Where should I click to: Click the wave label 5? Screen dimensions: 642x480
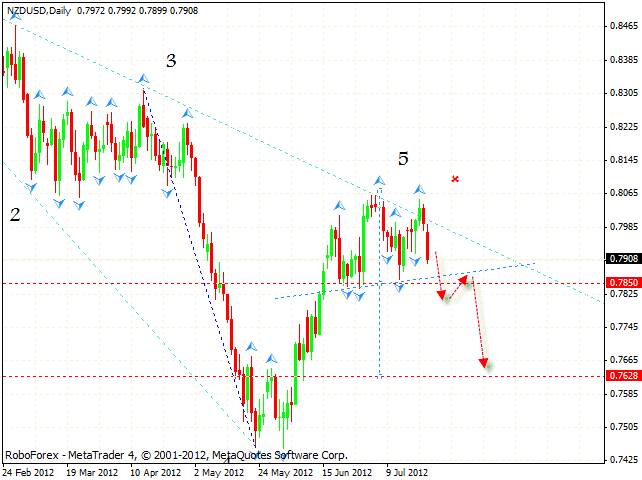(x=403, y=158)
